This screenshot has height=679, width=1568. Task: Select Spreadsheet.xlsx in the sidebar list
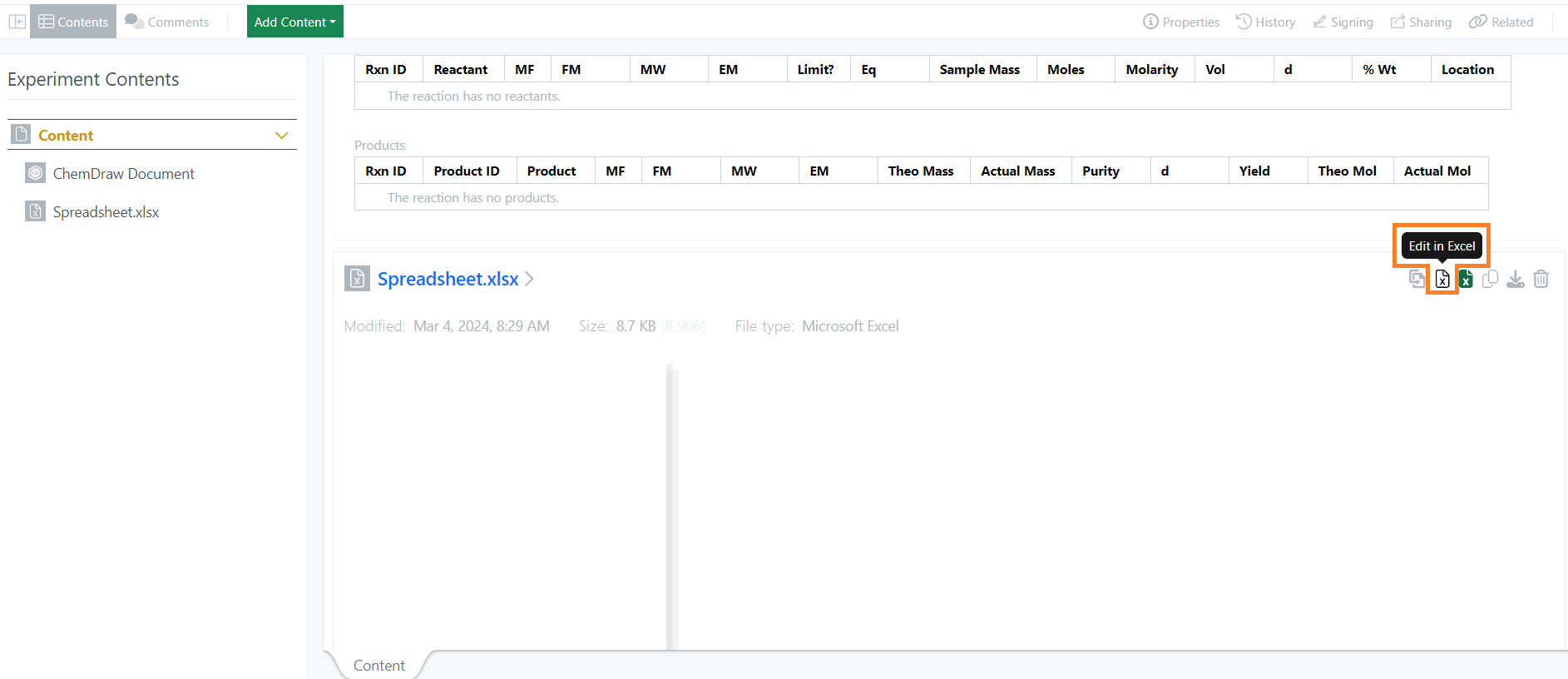coord(106,212)
